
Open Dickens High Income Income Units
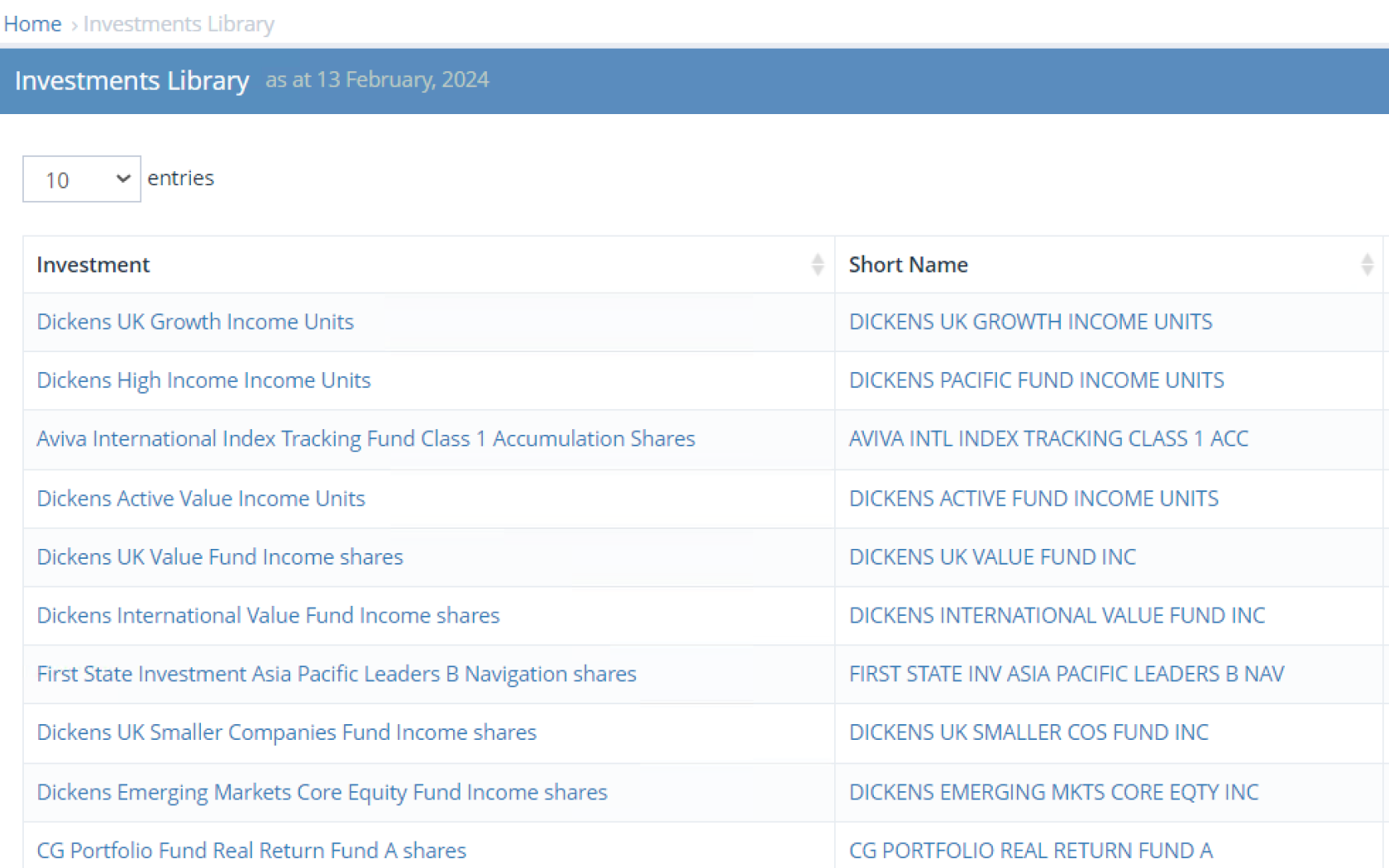click(x=203, y=380)
